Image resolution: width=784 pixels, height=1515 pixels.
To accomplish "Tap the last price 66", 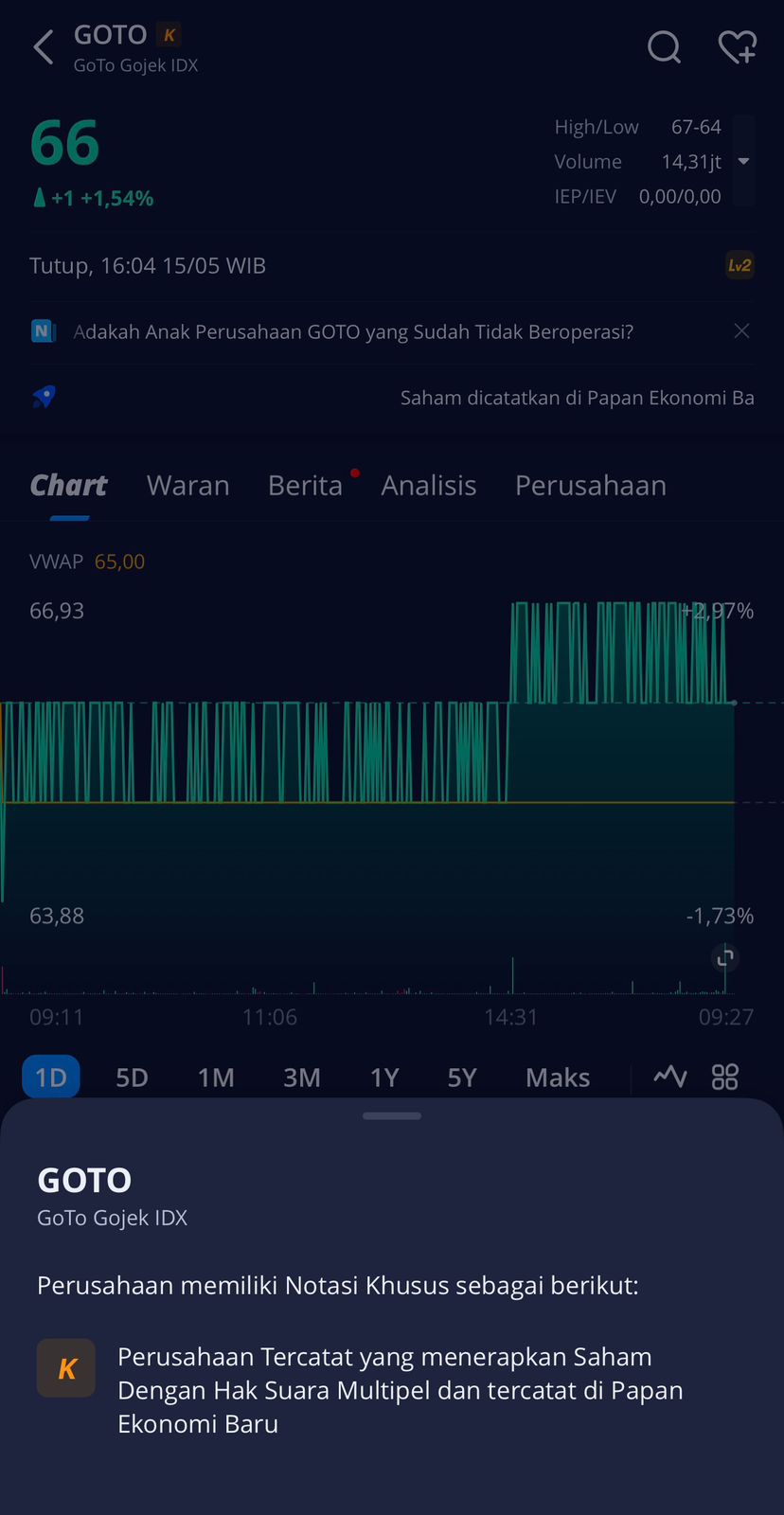I will (x=64, y=143).
